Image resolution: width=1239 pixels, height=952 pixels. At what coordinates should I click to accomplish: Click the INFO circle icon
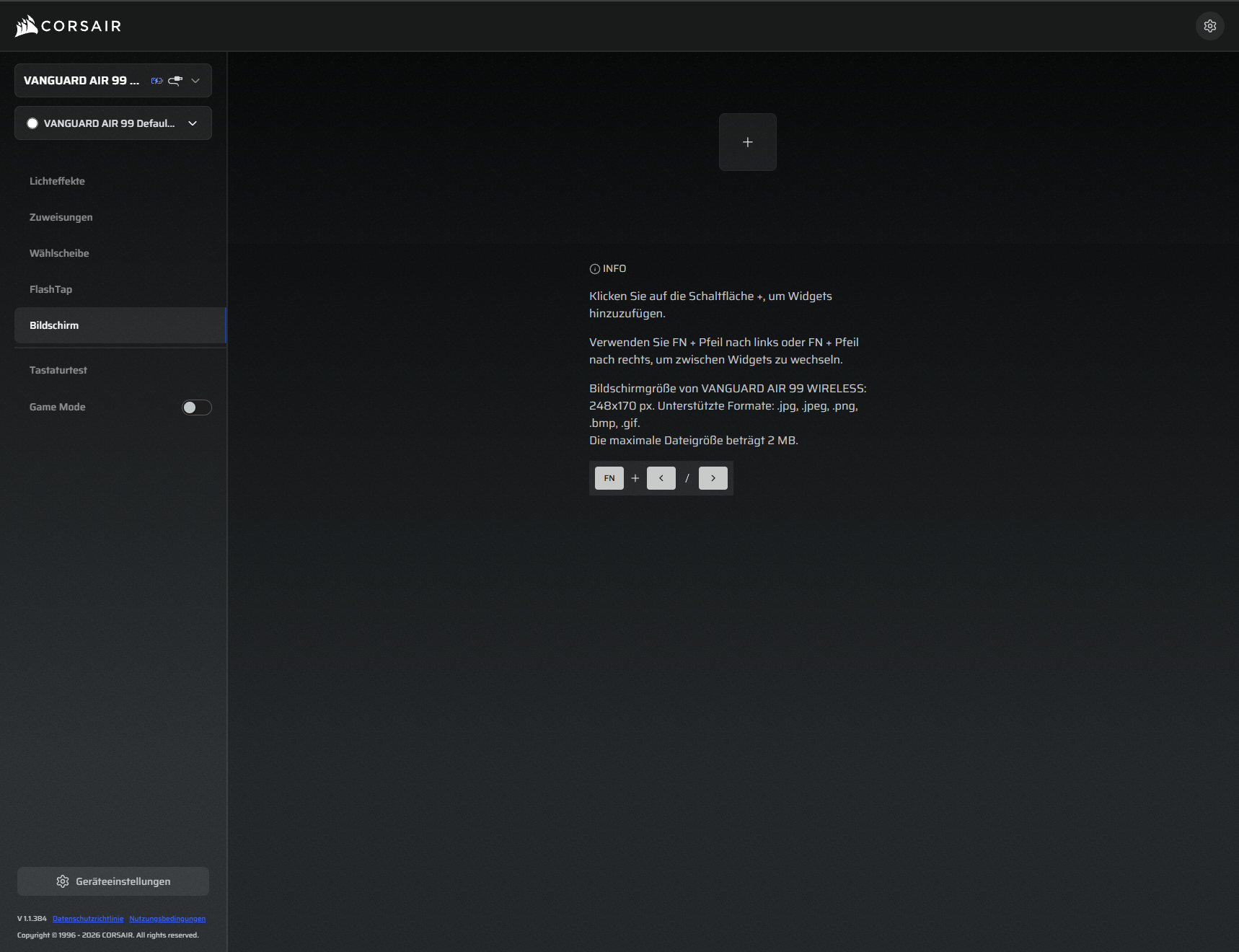click(594, 269)
